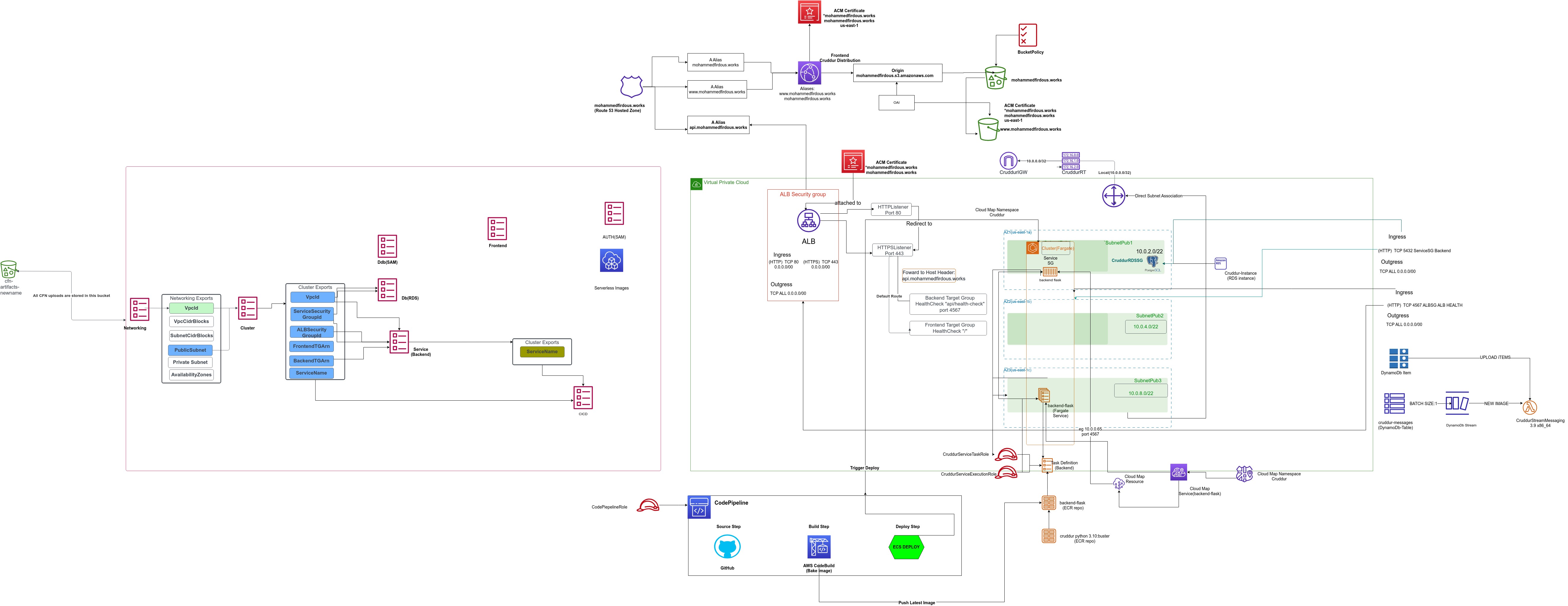Click the CruddurIGW internet gateway icon
1568x606 pixels.
[x=1008, y=161]
